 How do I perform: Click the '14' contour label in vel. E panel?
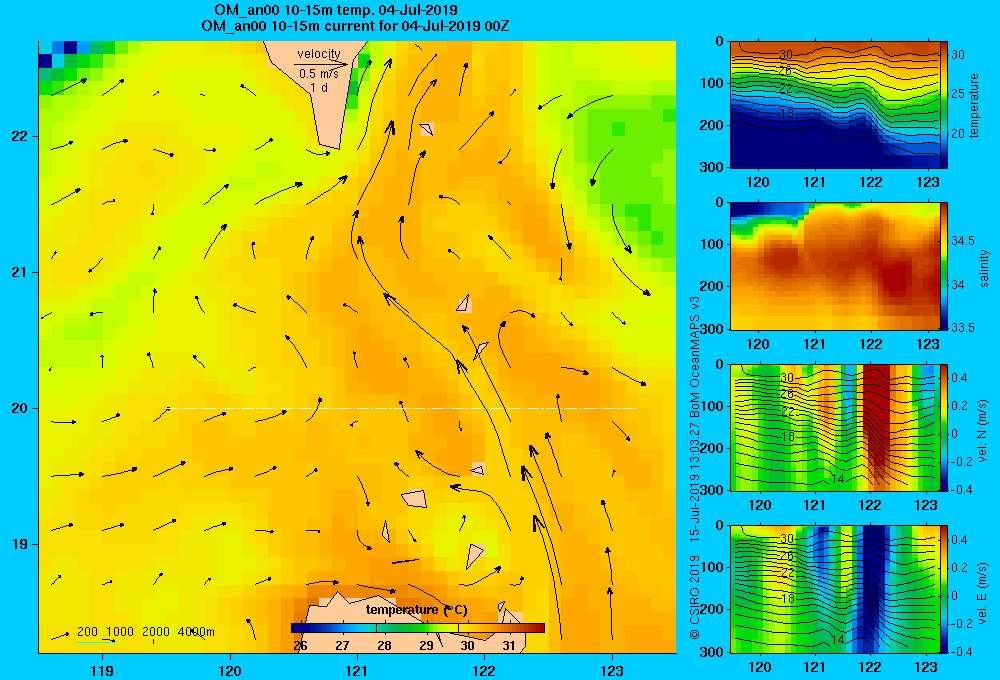click(x=839, y=639)
